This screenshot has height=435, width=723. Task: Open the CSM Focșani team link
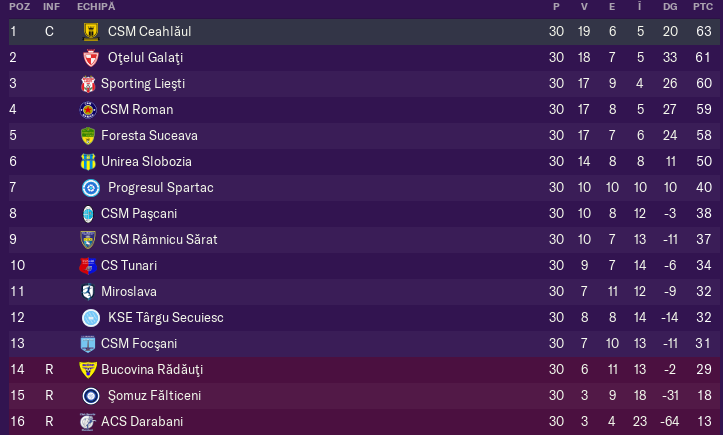point(139,344)
